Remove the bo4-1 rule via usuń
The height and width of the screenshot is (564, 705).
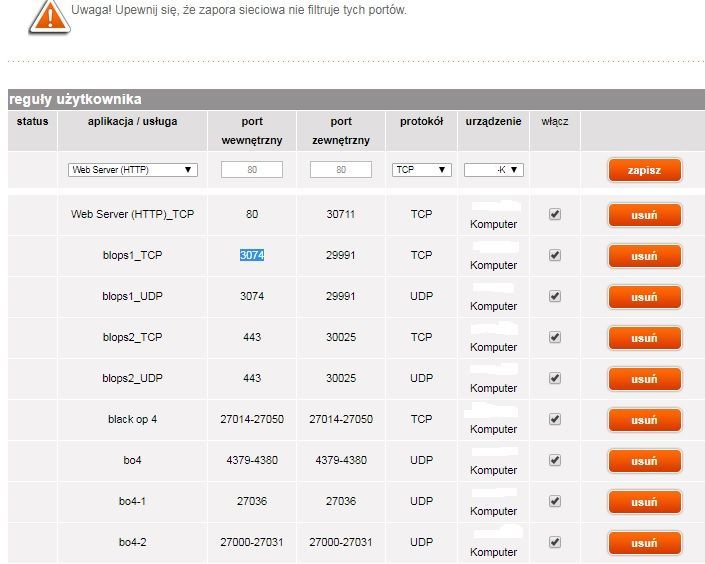(644, 502)
